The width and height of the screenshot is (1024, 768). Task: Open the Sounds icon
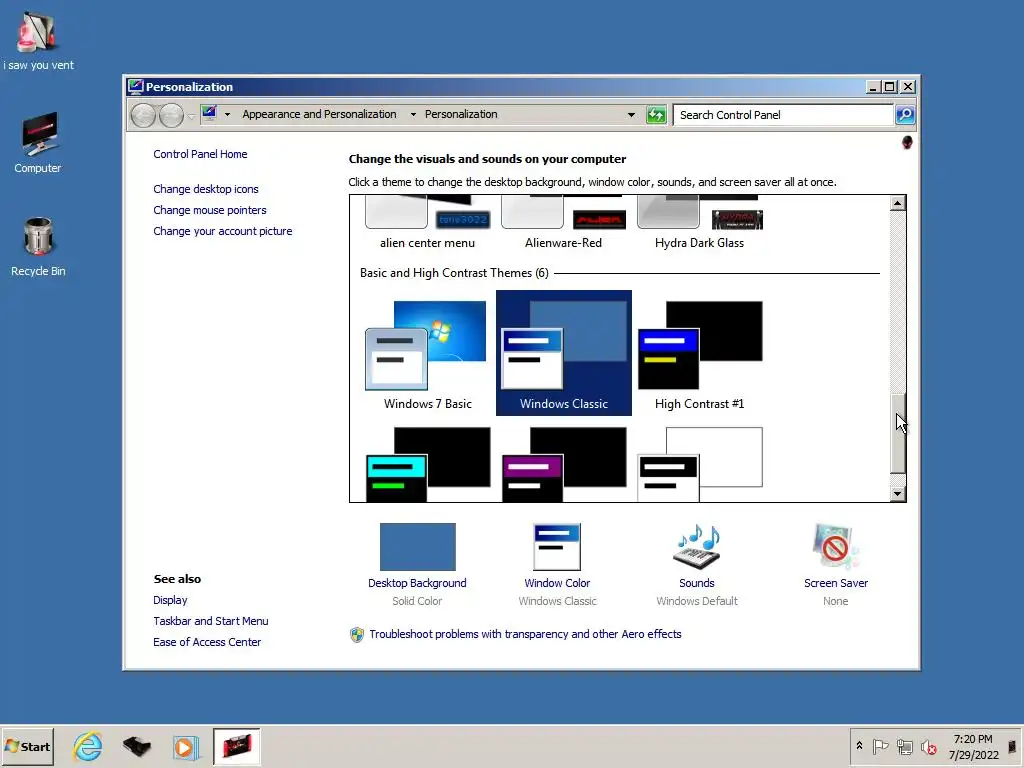[x=697, y=547]
